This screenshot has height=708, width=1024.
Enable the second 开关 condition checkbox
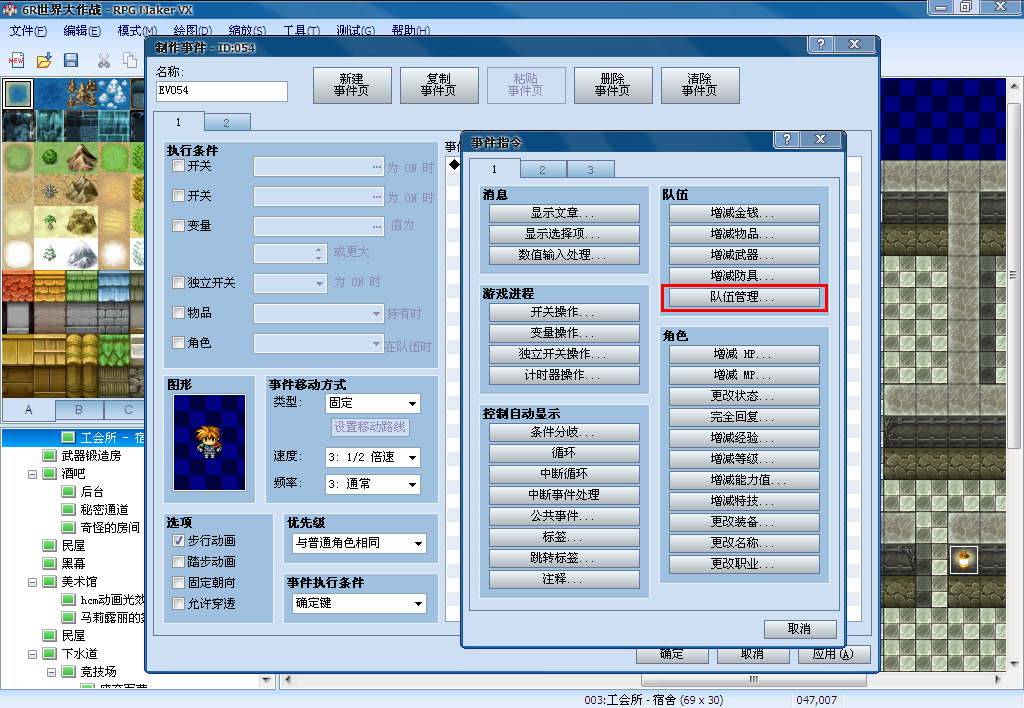(178, 195)
